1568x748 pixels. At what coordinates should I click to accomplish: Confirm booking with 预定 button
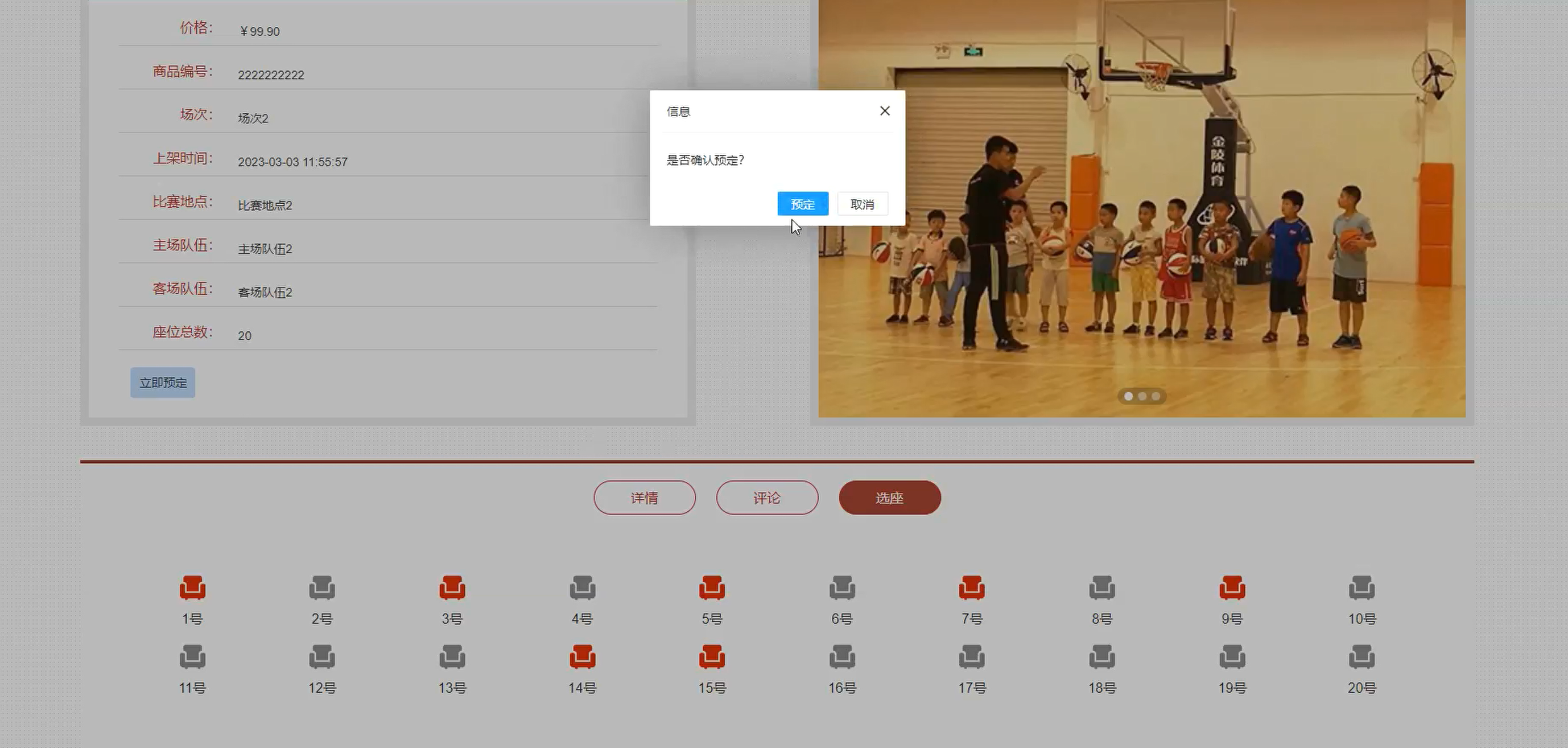tap(803, 204)
